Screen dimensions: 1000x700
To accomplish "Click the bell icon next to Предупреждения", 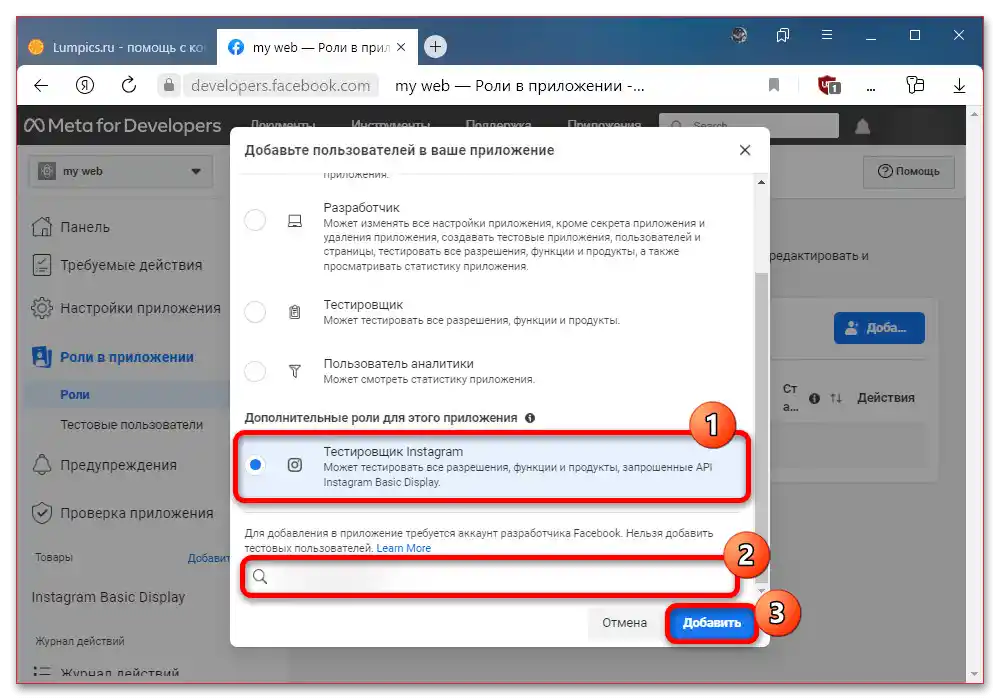I will click(43, 465).
